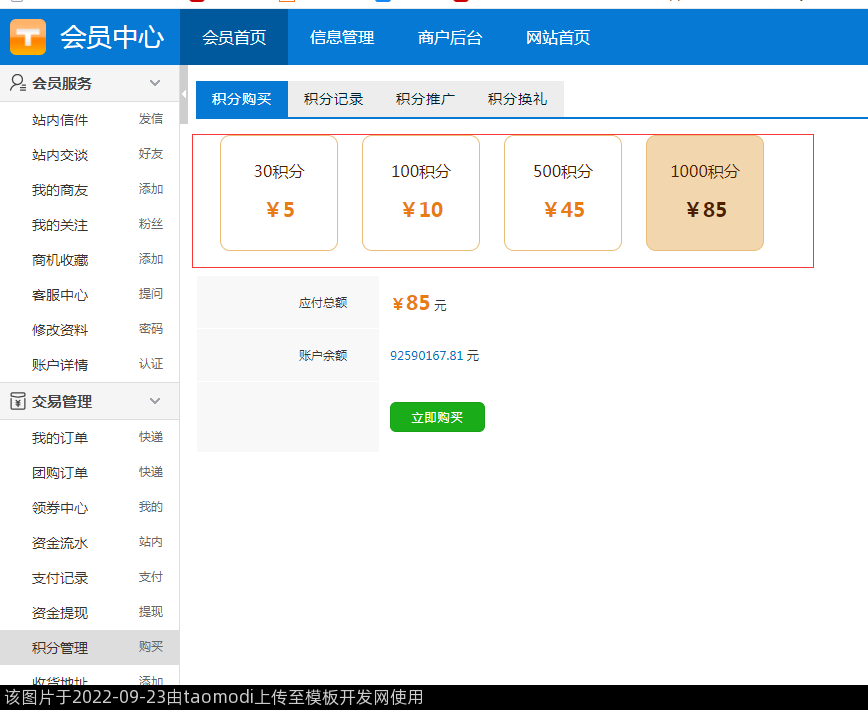Screen dimensions: 868x710
Task: Go to 信息管理 in top navigation
Action: tap(342, 37)
